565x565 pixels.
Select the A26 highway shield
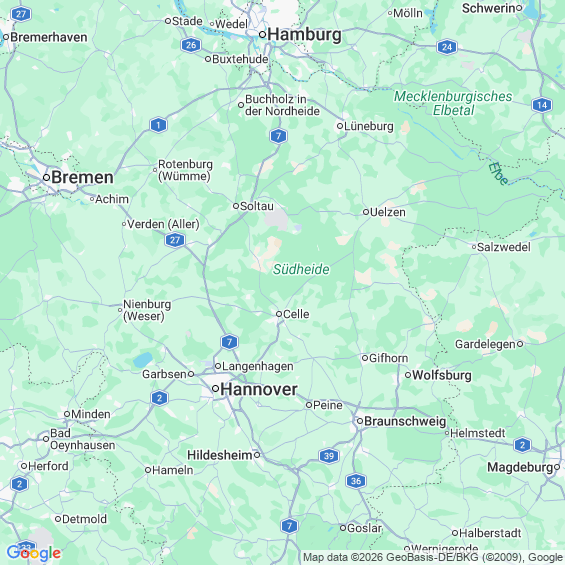pos(191,45)
